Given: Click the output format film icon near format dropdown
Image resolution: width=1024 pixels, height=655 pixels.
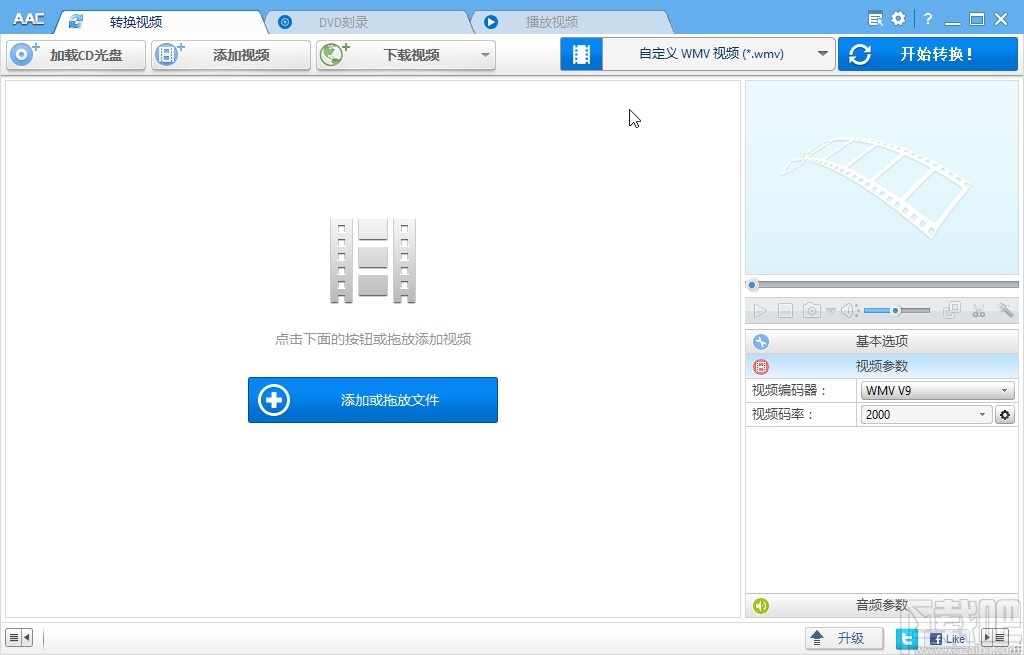Looking at the screenshot, I should tap(581, 53).
